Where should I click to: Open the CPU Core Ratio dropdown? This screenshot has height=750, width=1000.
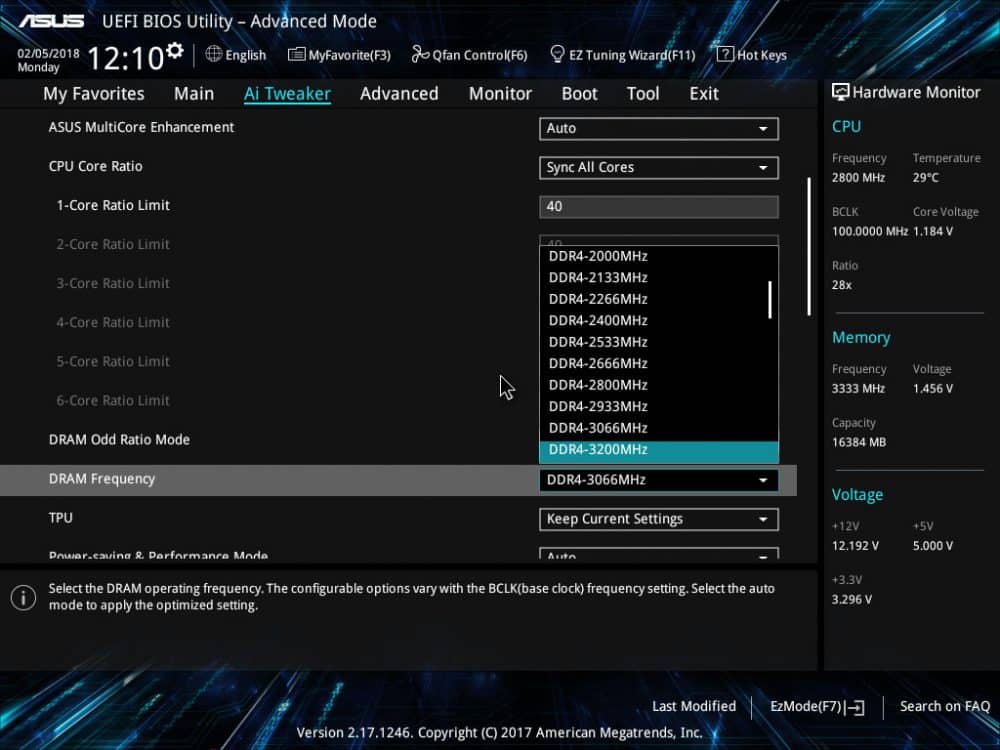(x=659, y=168)
